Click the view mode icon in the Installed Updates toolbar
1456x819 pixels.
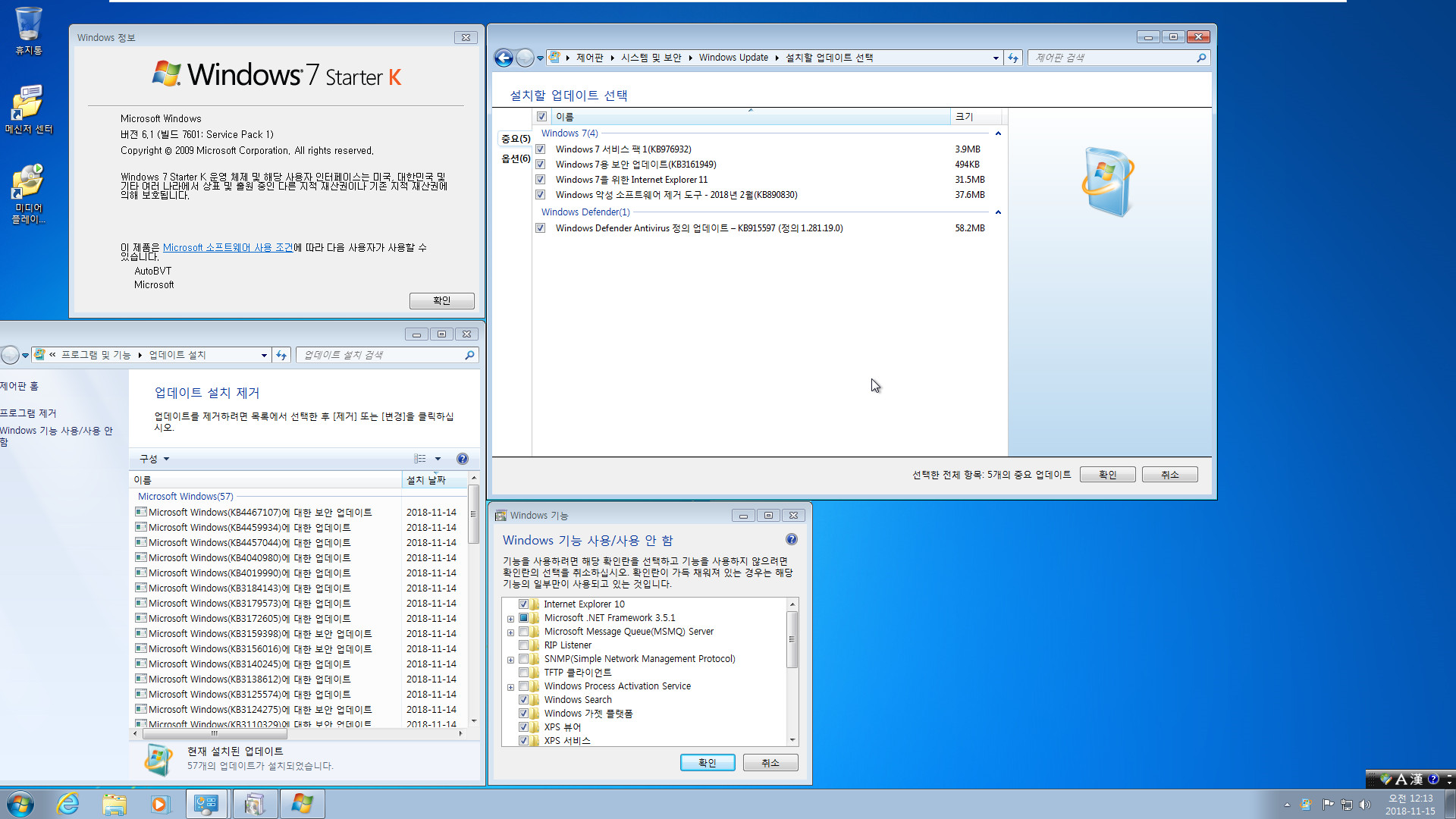pos(420,459)
